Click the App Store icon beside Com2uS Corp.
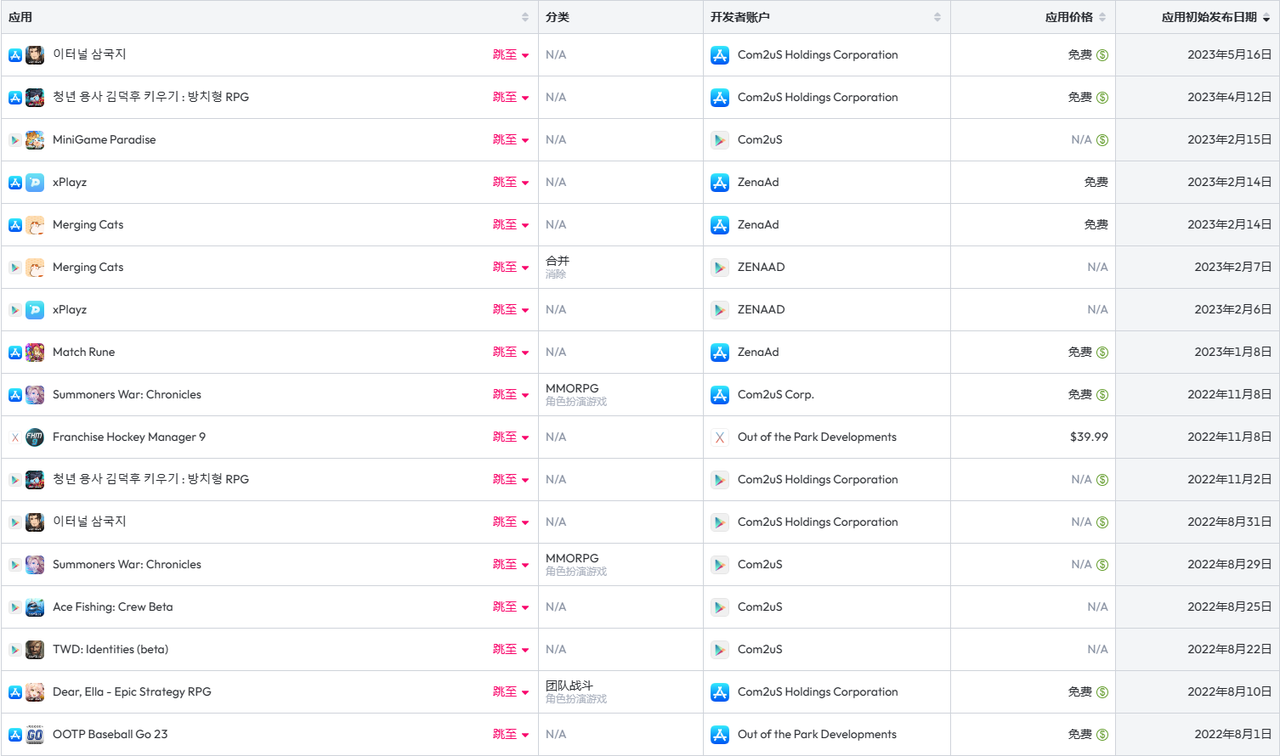The width and height of the screenshot is (1280, 756). coord(720,395)
